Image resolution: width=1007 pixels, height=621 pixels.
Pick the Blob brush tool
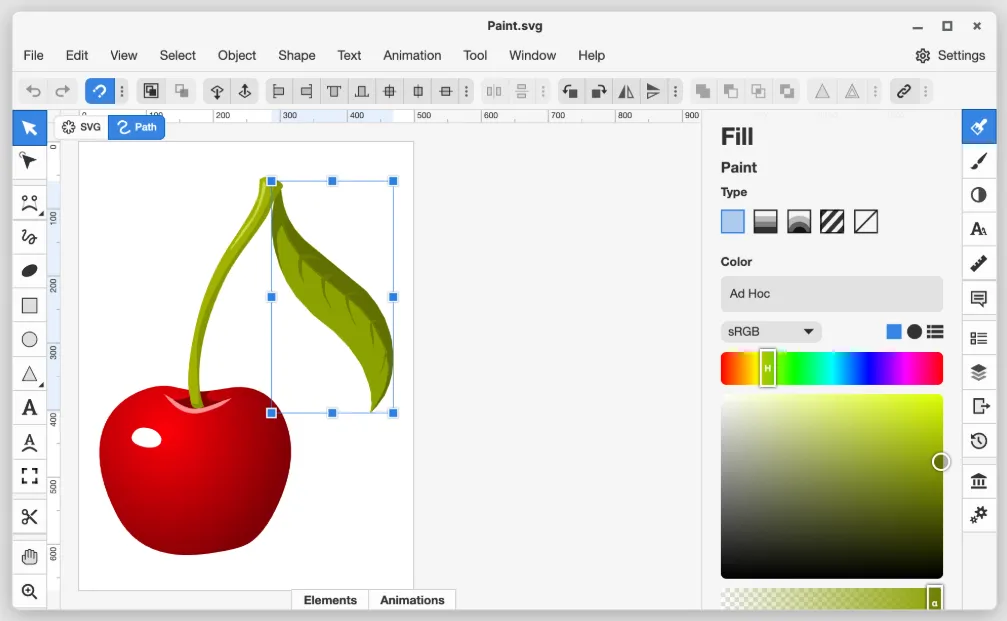click(30, 271)
